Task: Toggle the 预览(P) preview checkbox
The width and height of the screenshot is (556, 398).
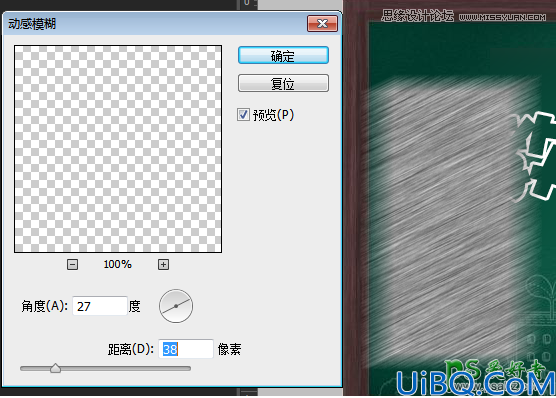Action: 243,115
